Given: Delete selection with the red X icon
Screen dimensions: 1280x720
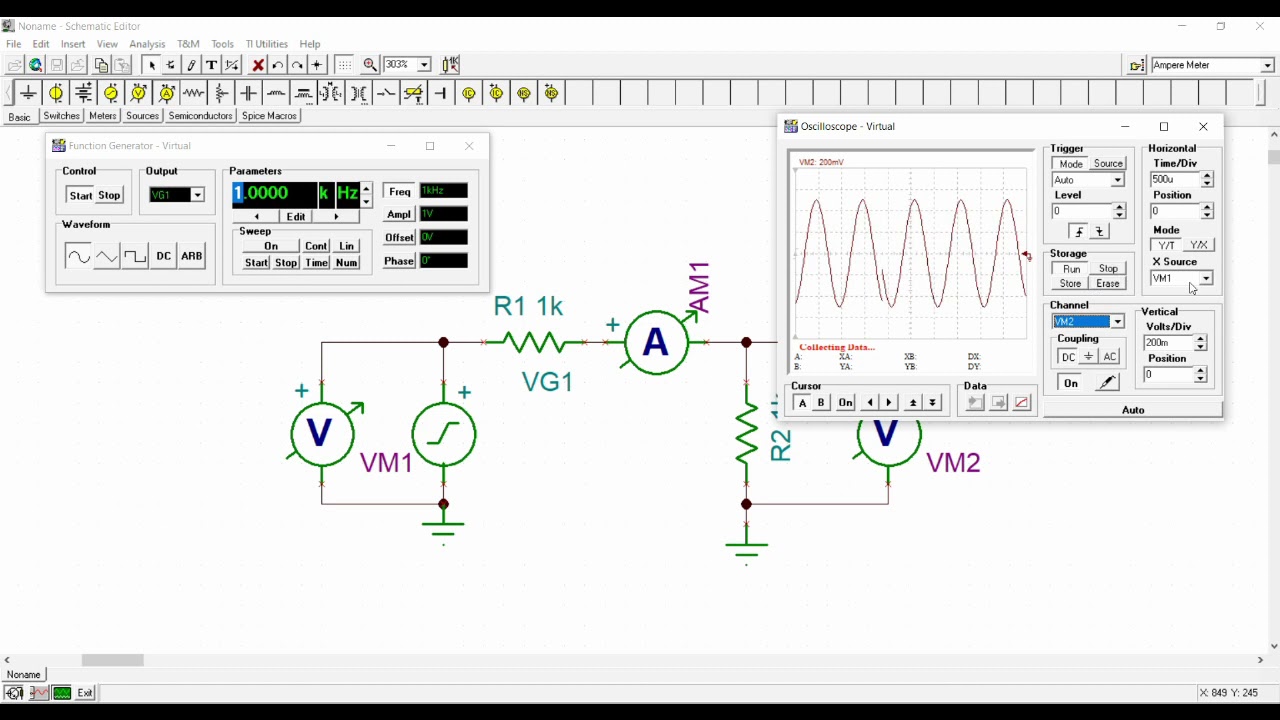Looking at the screenshot, I should pos(257,65).
